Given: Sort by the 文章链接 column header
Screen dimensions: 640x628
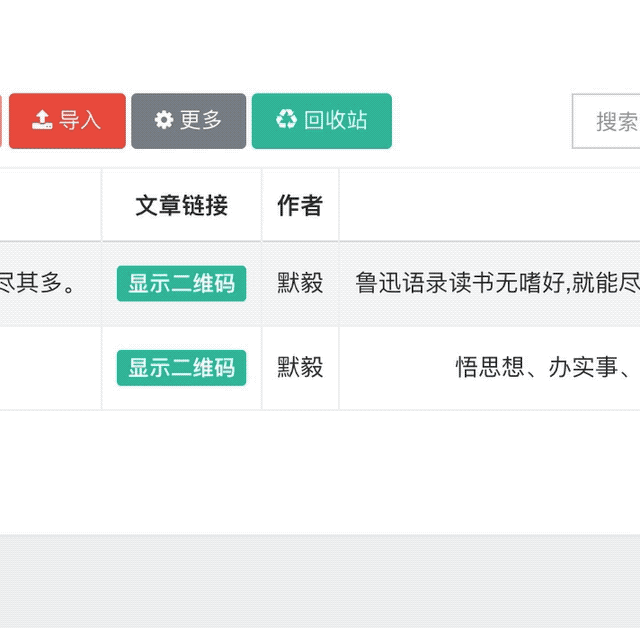Looking at the screenshot, I should click(x=182, y=205).
